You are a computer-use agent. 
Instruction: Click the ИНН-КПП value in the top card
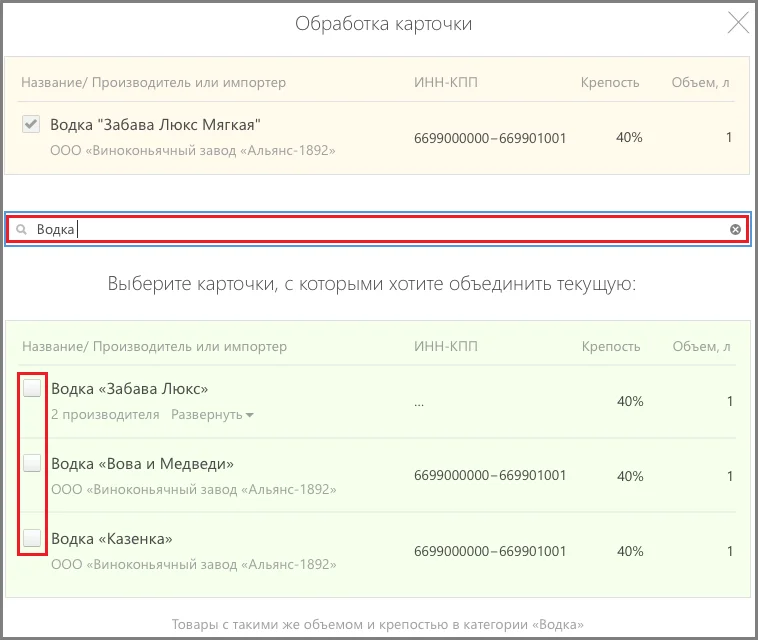pyautogui.click(x=490, y=138)
